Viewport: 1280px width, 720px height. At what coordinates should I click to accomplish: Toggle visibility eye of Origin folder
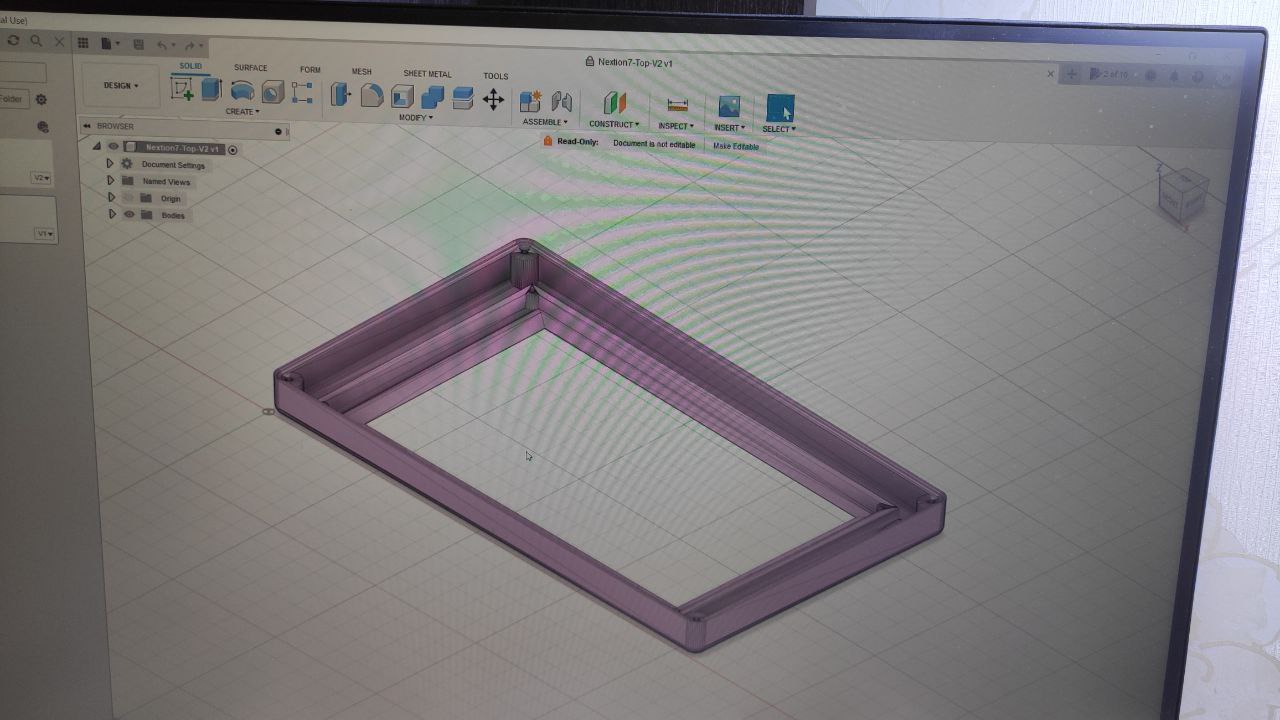coord(128,198)
